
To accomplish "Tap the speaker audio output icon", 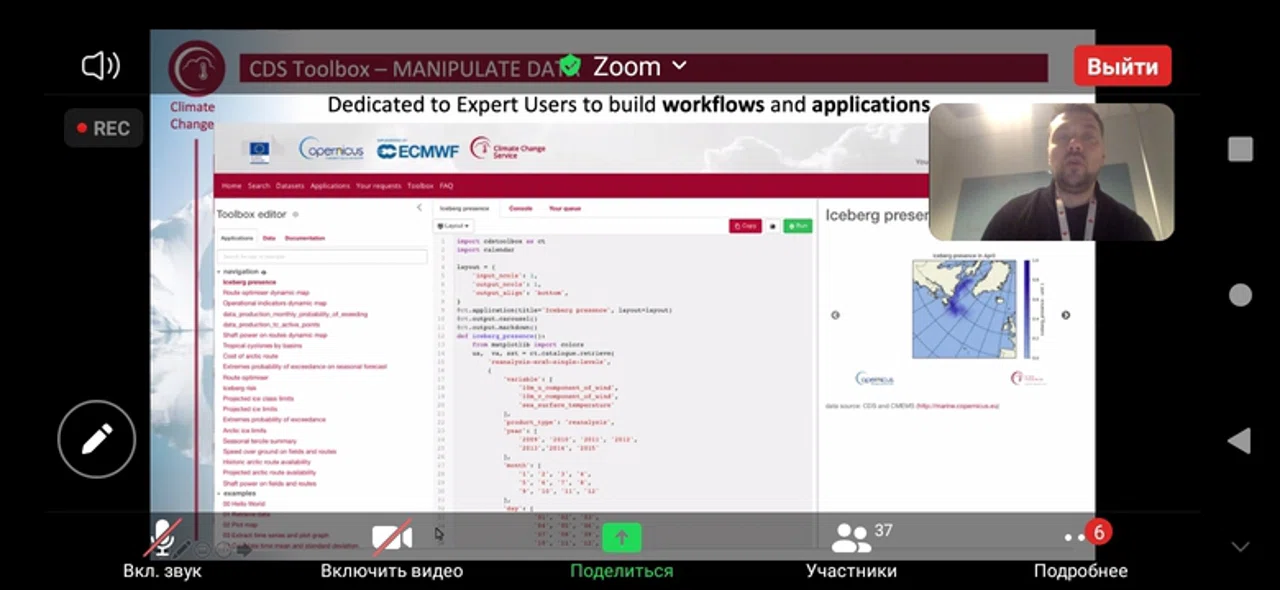I will tap(100, 67).
